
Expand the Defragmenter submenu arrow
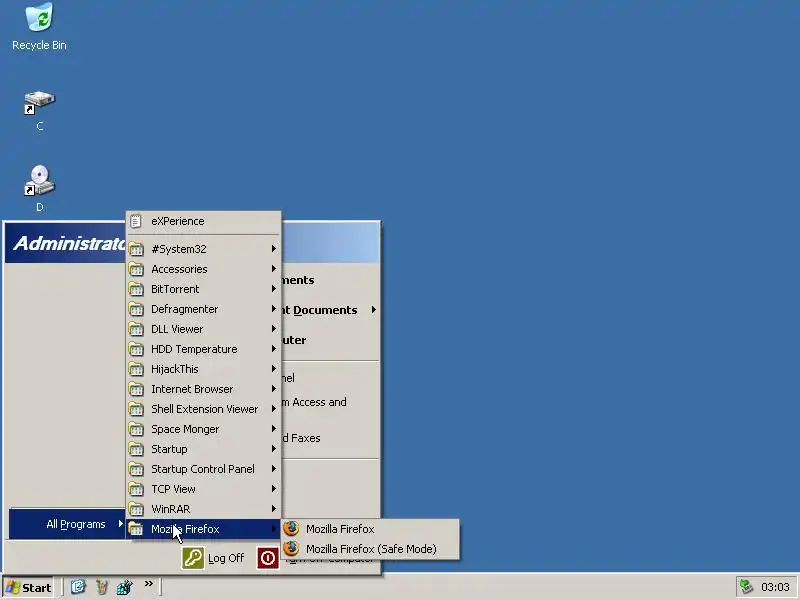[273, 309]
